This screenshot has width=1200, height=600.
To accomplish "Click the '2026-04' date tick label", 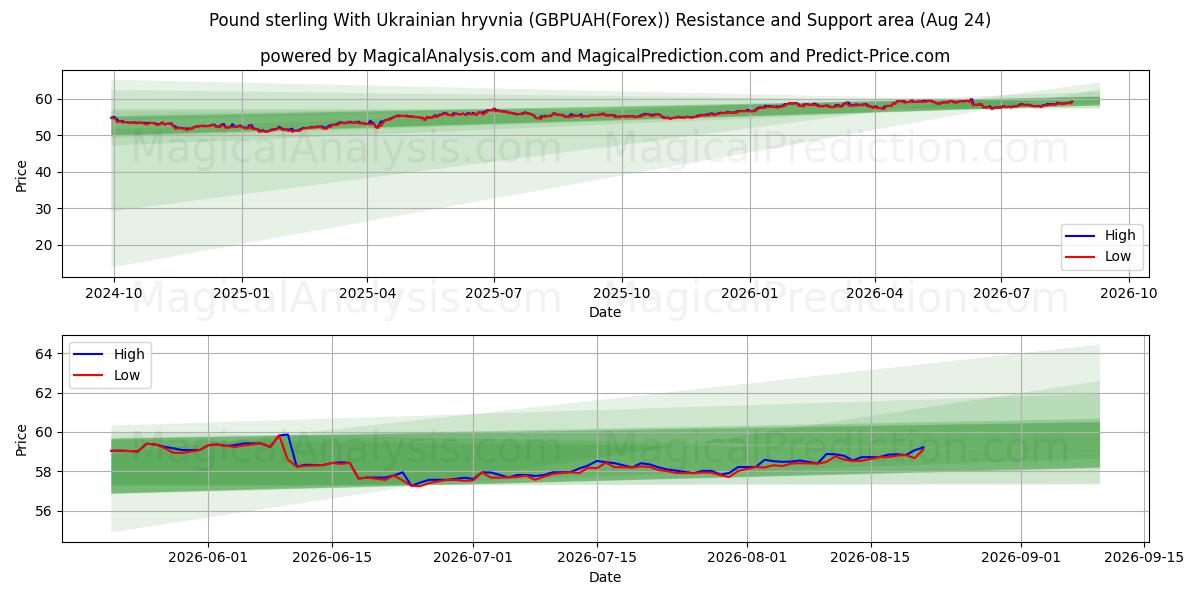I will (875, 295).
